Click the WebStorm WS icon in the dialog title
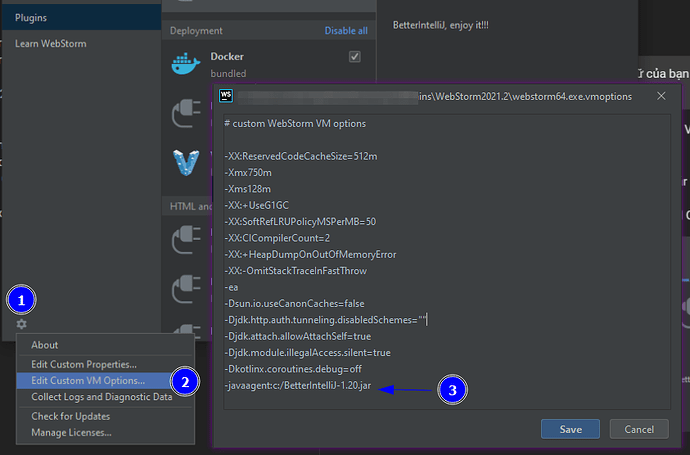 (x=226, y=96)
